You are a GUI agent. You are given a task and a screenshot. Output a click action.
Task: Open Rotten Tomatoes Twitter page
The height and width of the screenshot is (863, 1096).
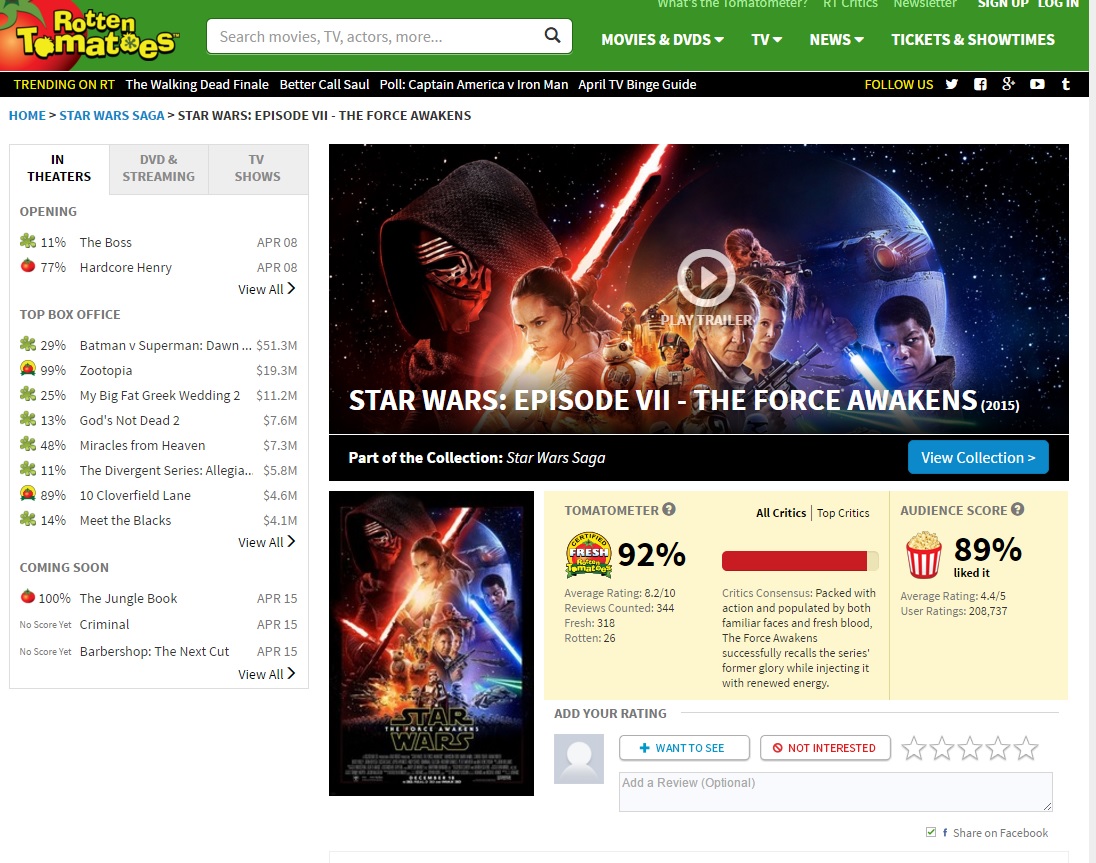point(951,84)
